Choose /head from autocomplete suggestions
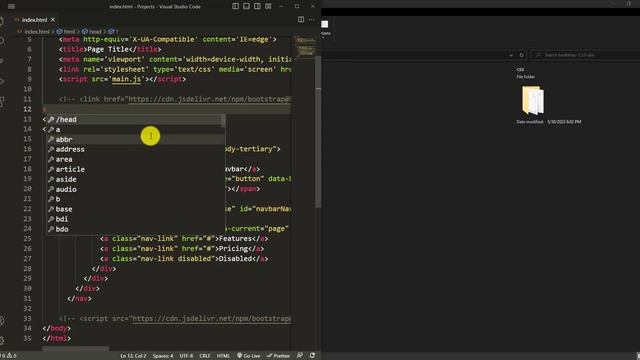Image resolution: width=640 pixels, height=360 pixels. [135, 120]
